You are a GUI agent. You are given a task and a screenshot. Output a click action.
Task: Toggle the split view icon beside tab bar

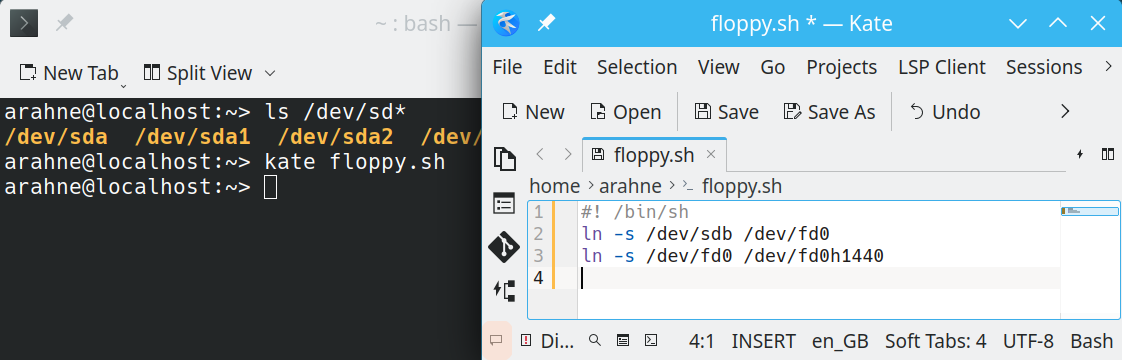pos(1107,154)
